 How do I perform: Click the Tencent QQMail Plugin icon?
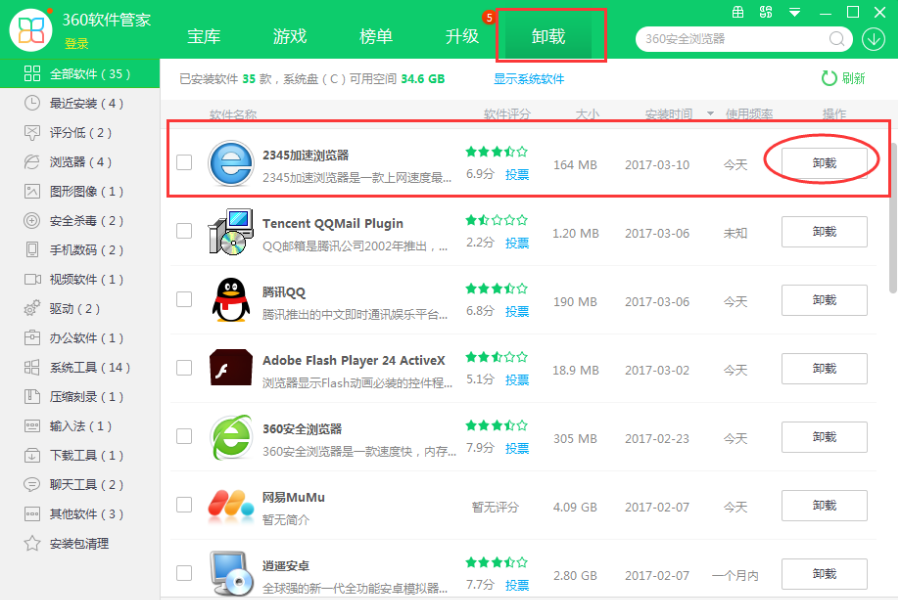point(231,232)
